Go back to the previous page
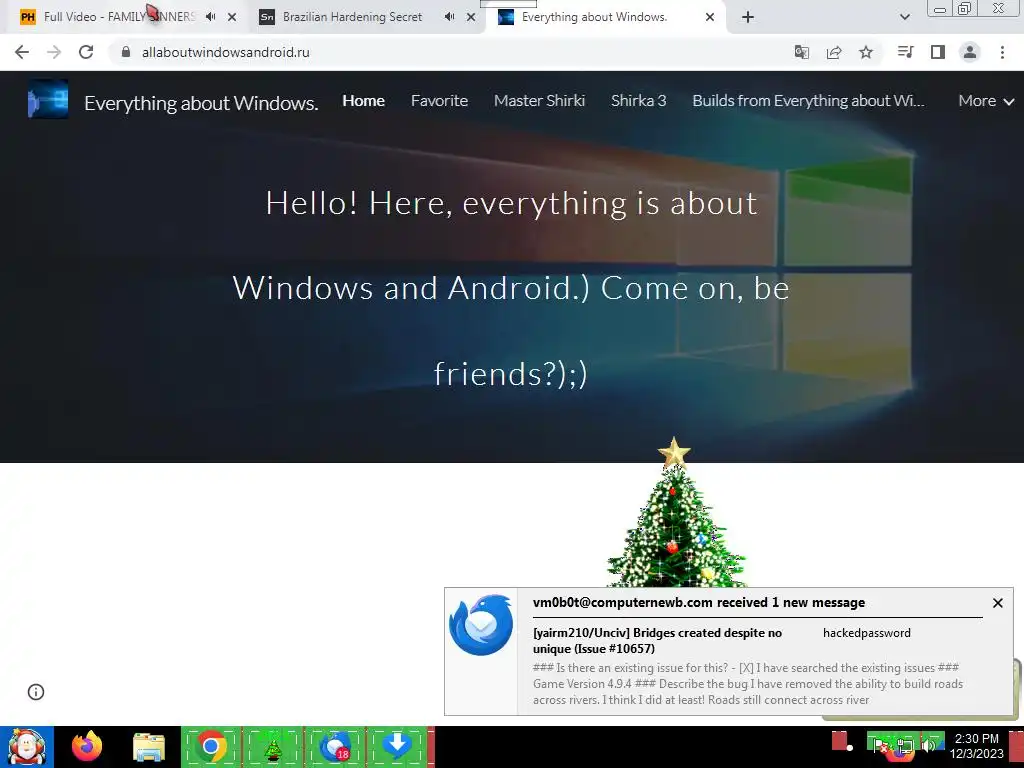This screenshot has width=1024, height=768. pyautogui.click(x=22, y=52)
